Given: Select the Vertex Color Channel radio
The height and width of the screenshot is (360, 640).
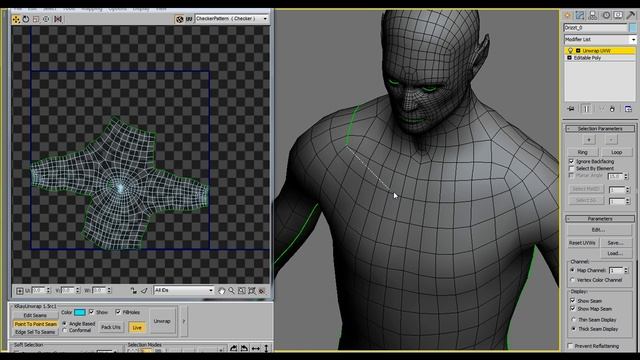Looking at the screenshot, I should pyautogui.click(x=572, y=280).
